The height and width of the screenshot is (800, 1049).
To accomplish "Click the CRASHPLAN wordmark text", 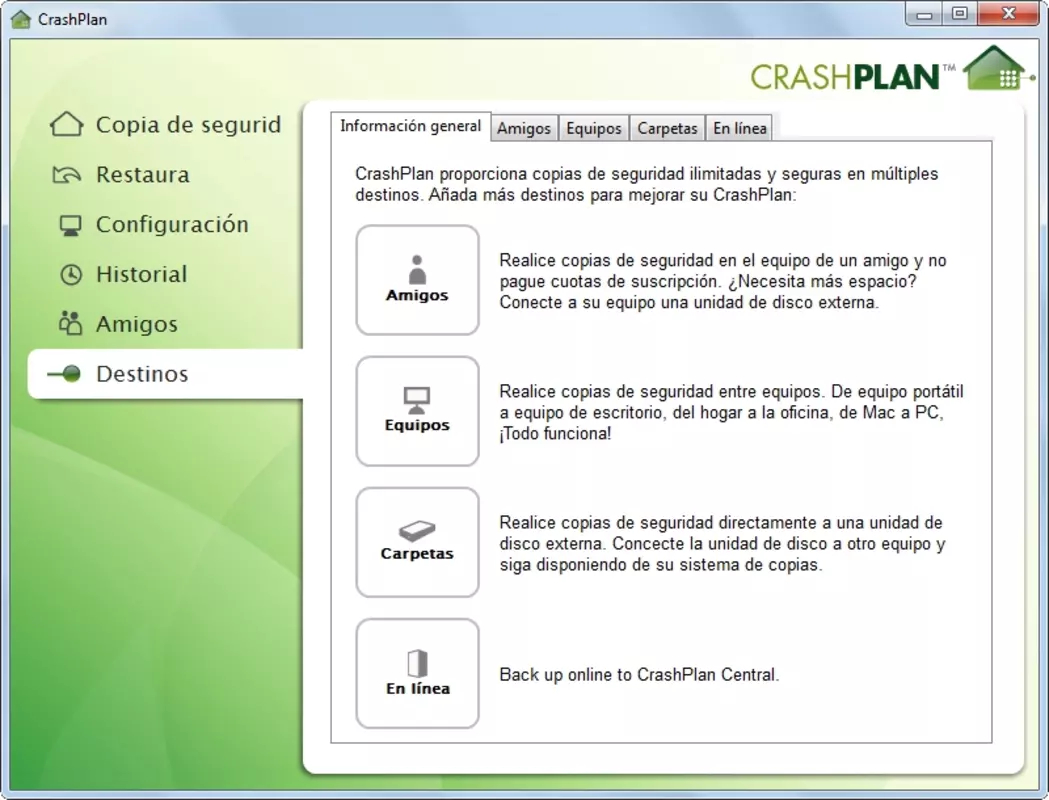I will [x=846, y=77].
